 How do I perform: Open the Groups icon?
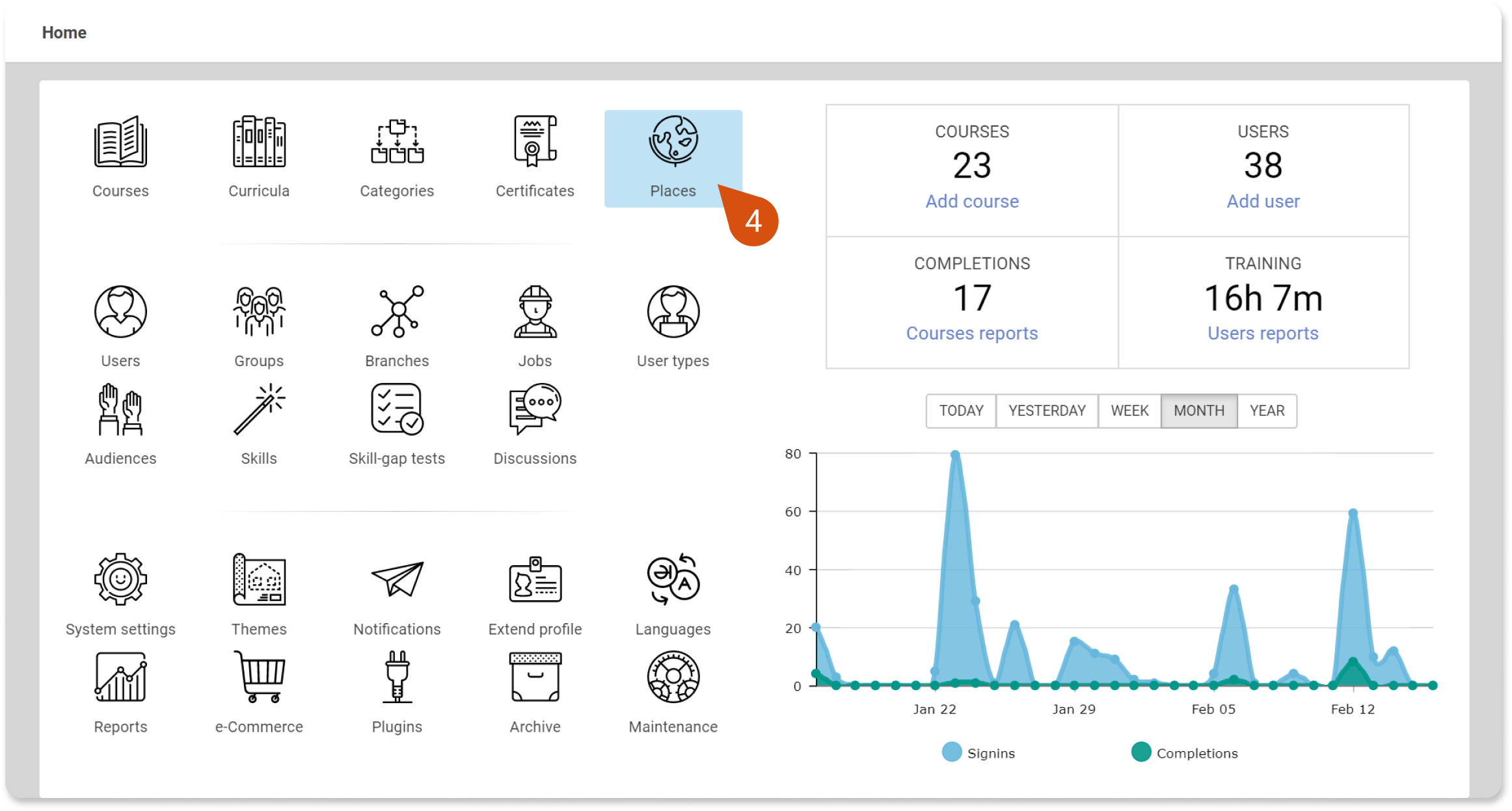click(x=259, y=312)
